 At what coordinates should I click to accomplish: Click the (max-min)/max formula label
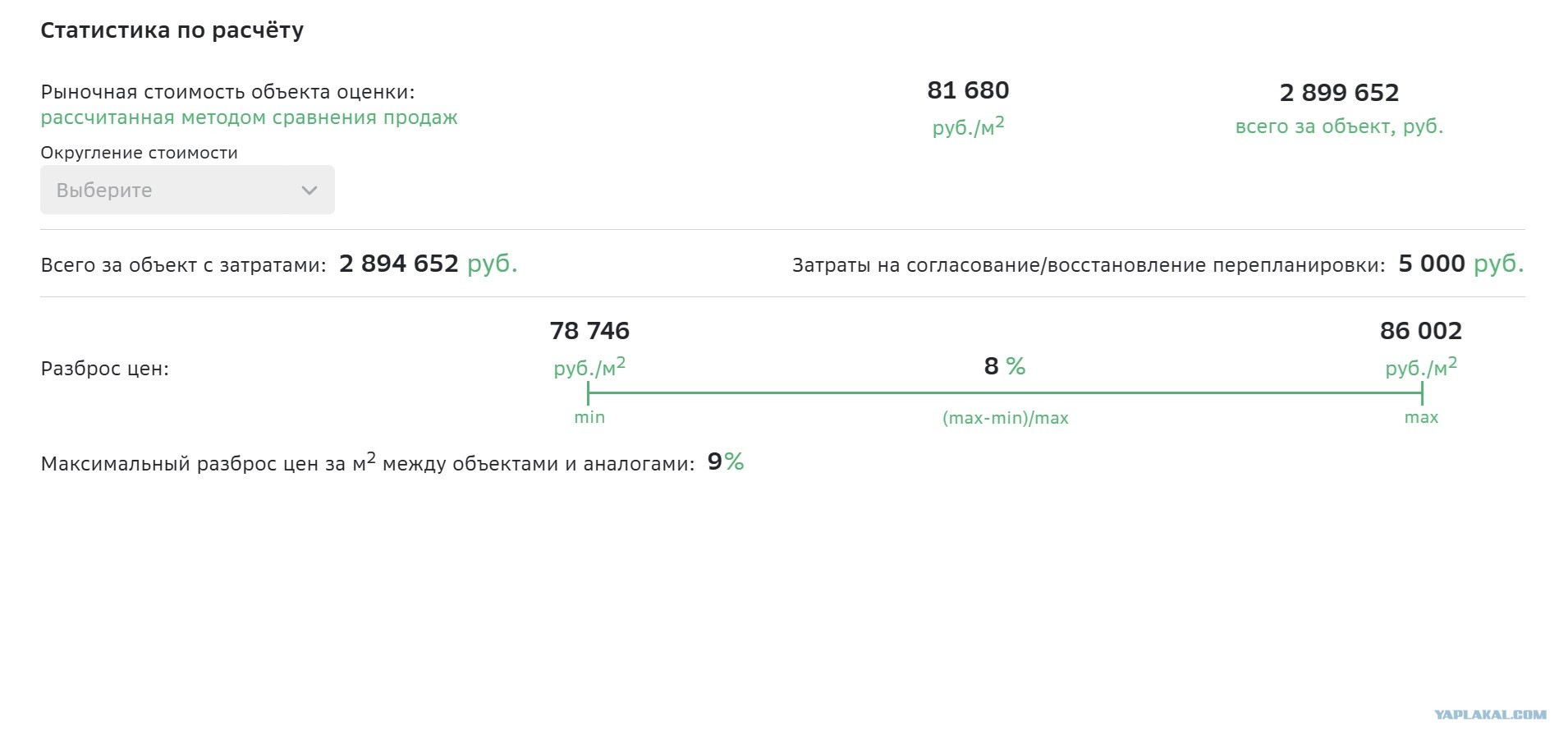point(1006,418)
